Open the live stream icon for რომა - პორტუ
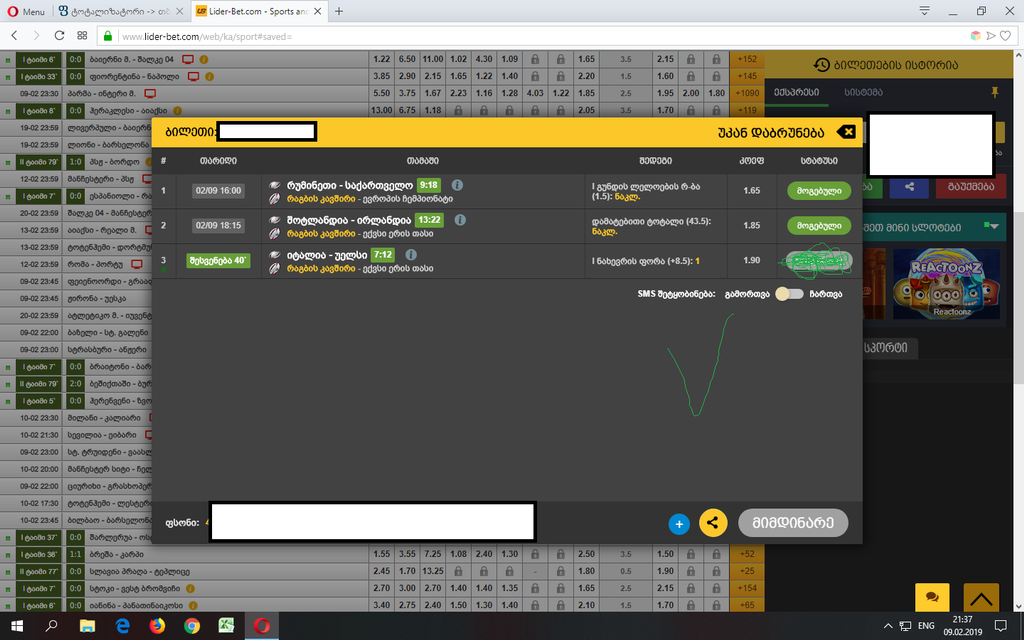Image resolution: width=1024 pixels, height=640 pixels. (137, 264)
